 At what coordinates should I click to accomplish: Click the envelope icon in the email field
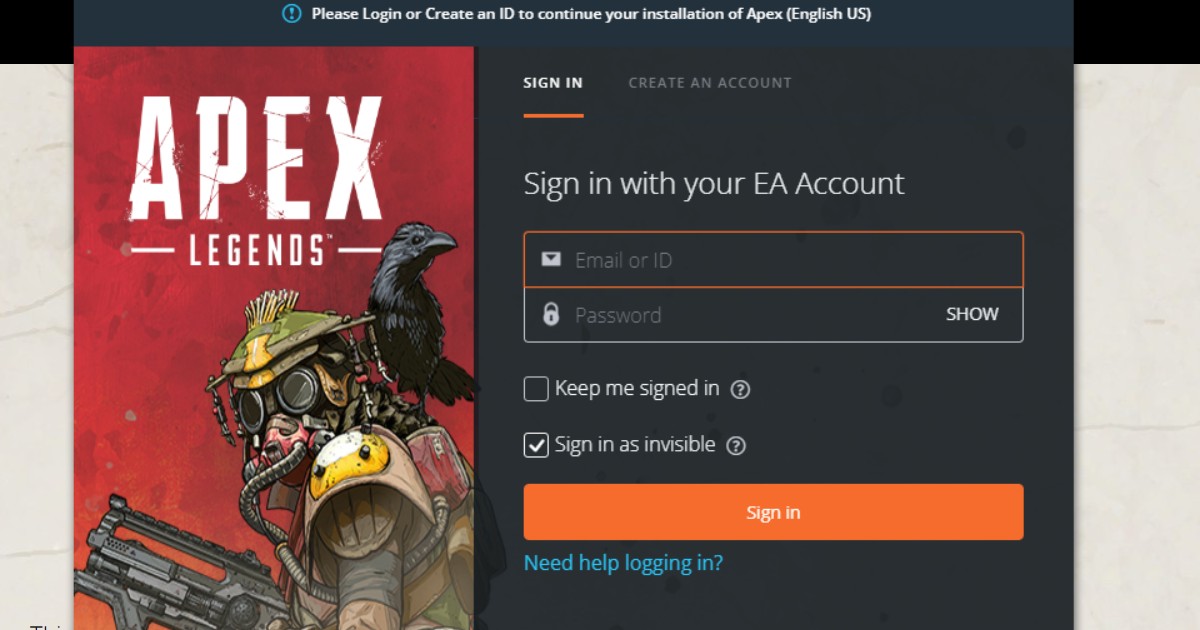tap(551, 260)
